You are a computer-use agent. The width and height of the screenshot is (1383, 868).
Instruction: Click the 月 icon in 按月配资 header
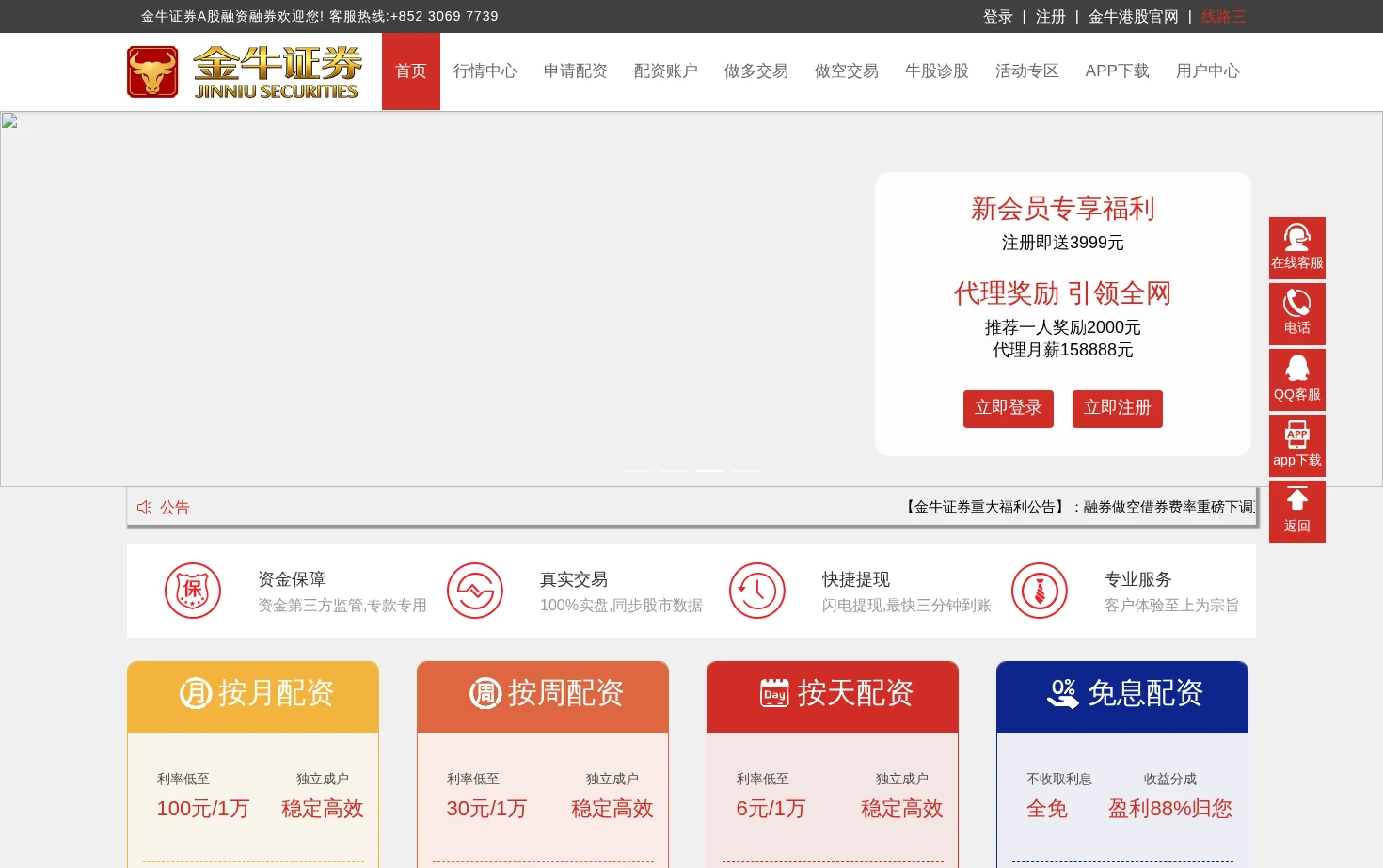(196, 694)
